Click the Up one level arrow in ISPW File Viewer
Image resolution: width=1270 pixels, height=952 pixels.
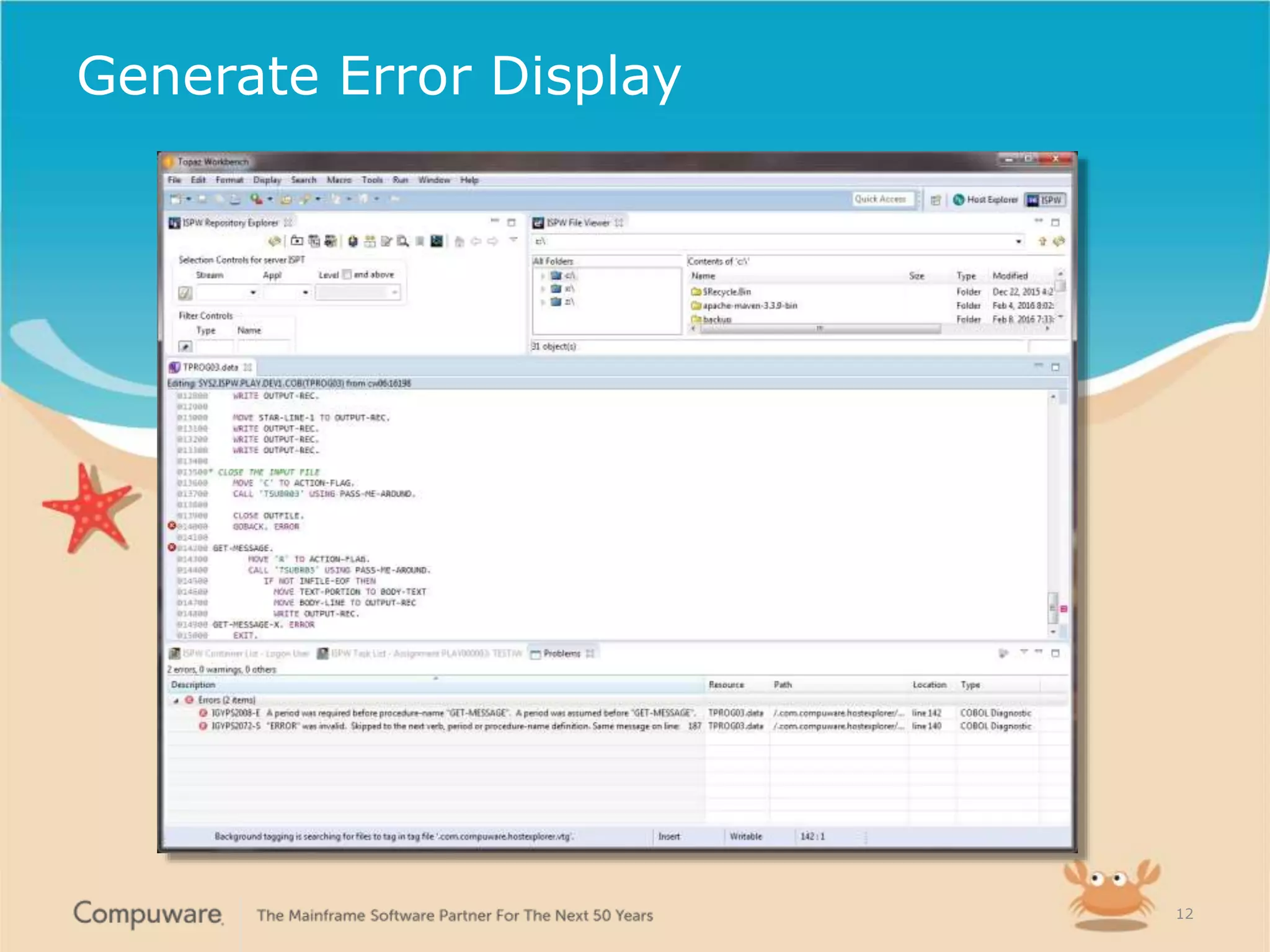coord(1042,241)
